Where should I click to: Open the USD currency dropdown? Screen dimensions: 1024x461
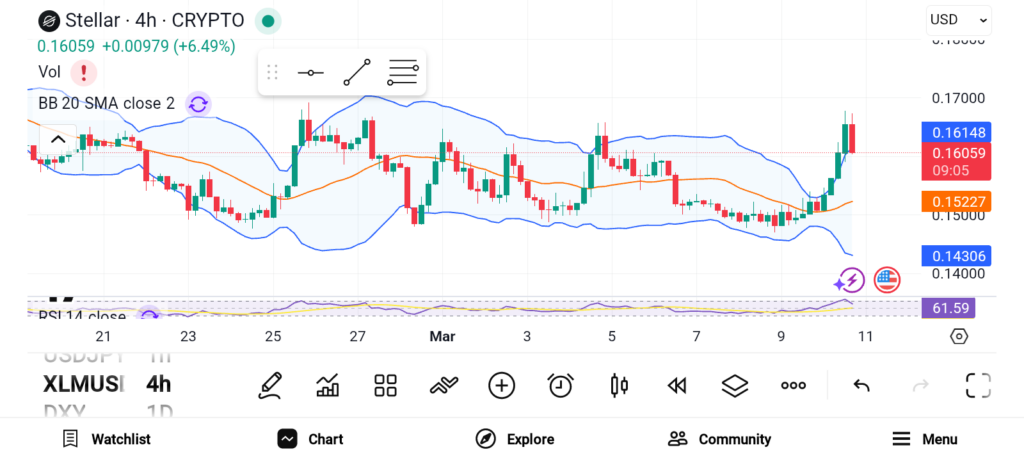(958, 19)
